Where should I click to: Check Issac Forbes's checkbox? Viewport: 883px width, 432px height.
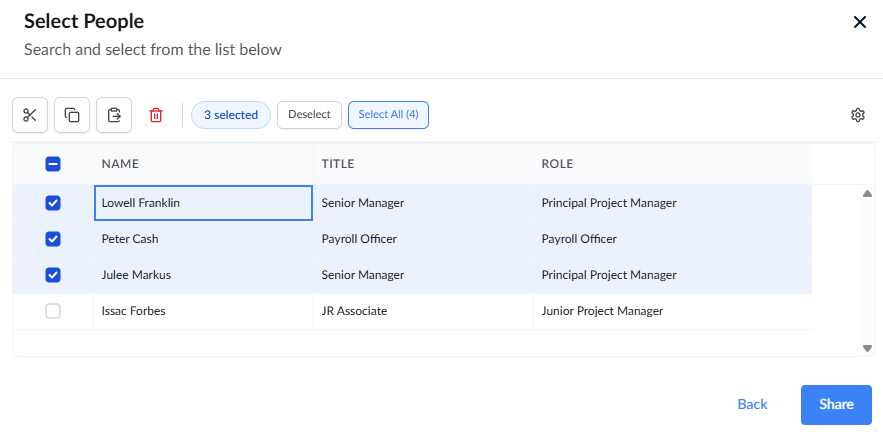(x=53, y=311)
